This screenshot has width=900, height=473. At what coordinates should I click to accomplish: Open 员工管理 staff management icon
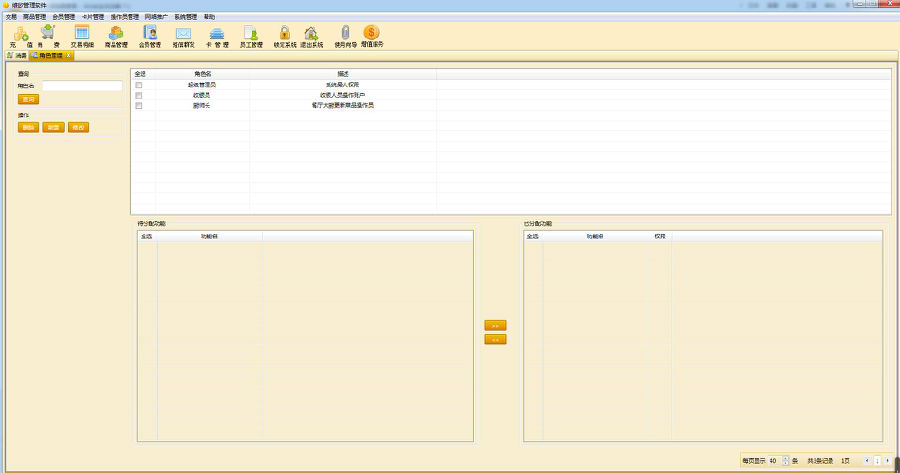[251, 33]
